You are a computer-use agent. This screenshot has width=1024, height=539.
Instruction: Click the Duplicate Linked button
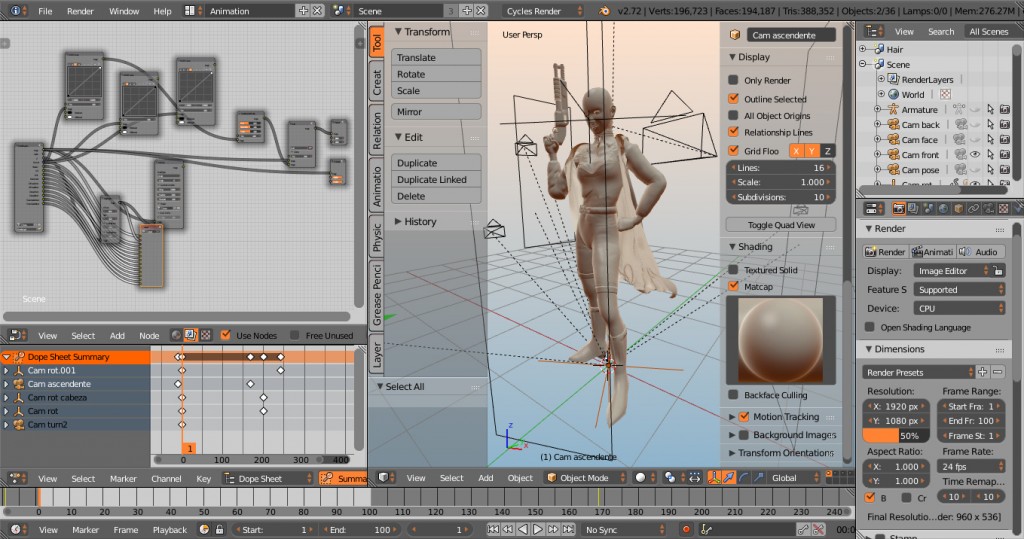click(x=436, y=180)
